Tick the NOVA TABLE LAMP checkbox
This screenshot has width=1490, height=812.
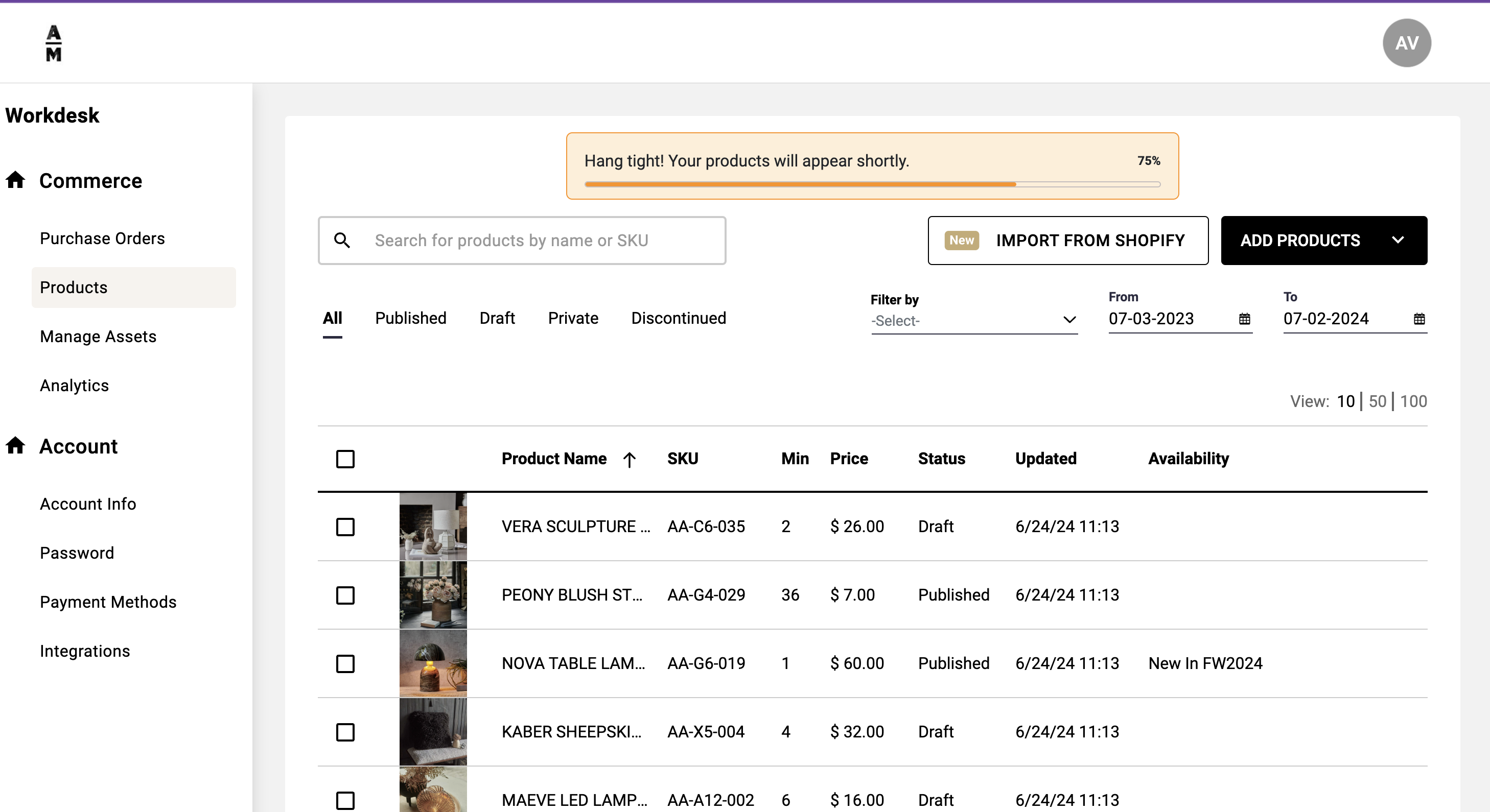[345, 663]
